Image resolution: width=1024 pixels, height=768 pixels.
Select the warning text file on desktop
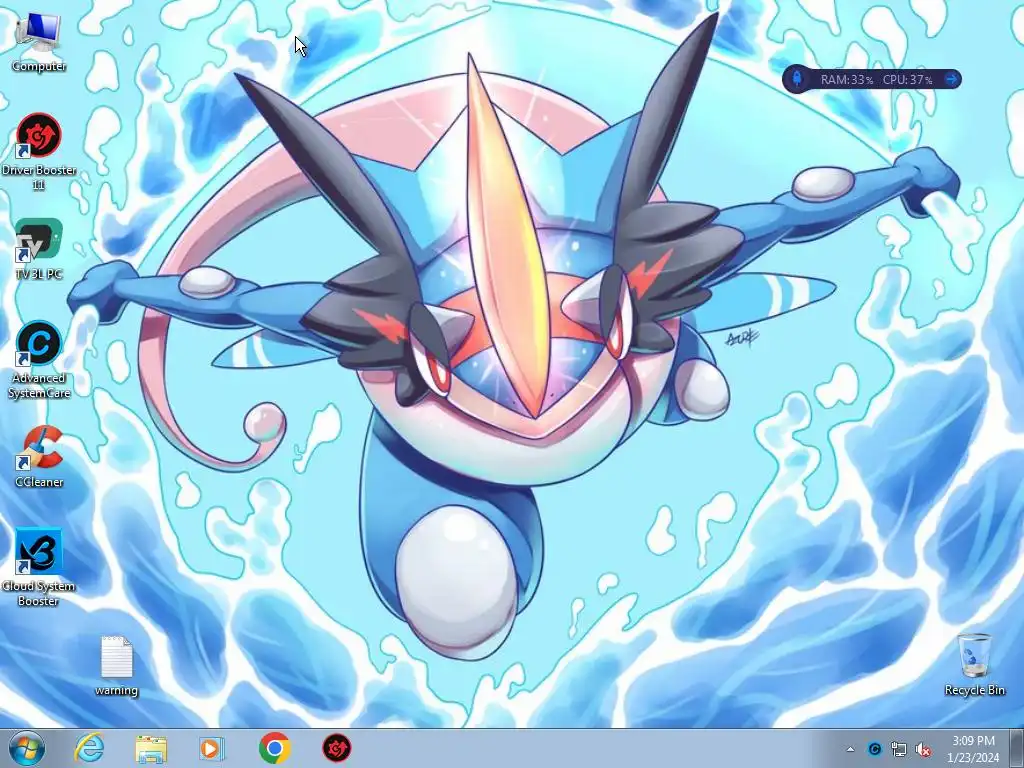[116, 666]
